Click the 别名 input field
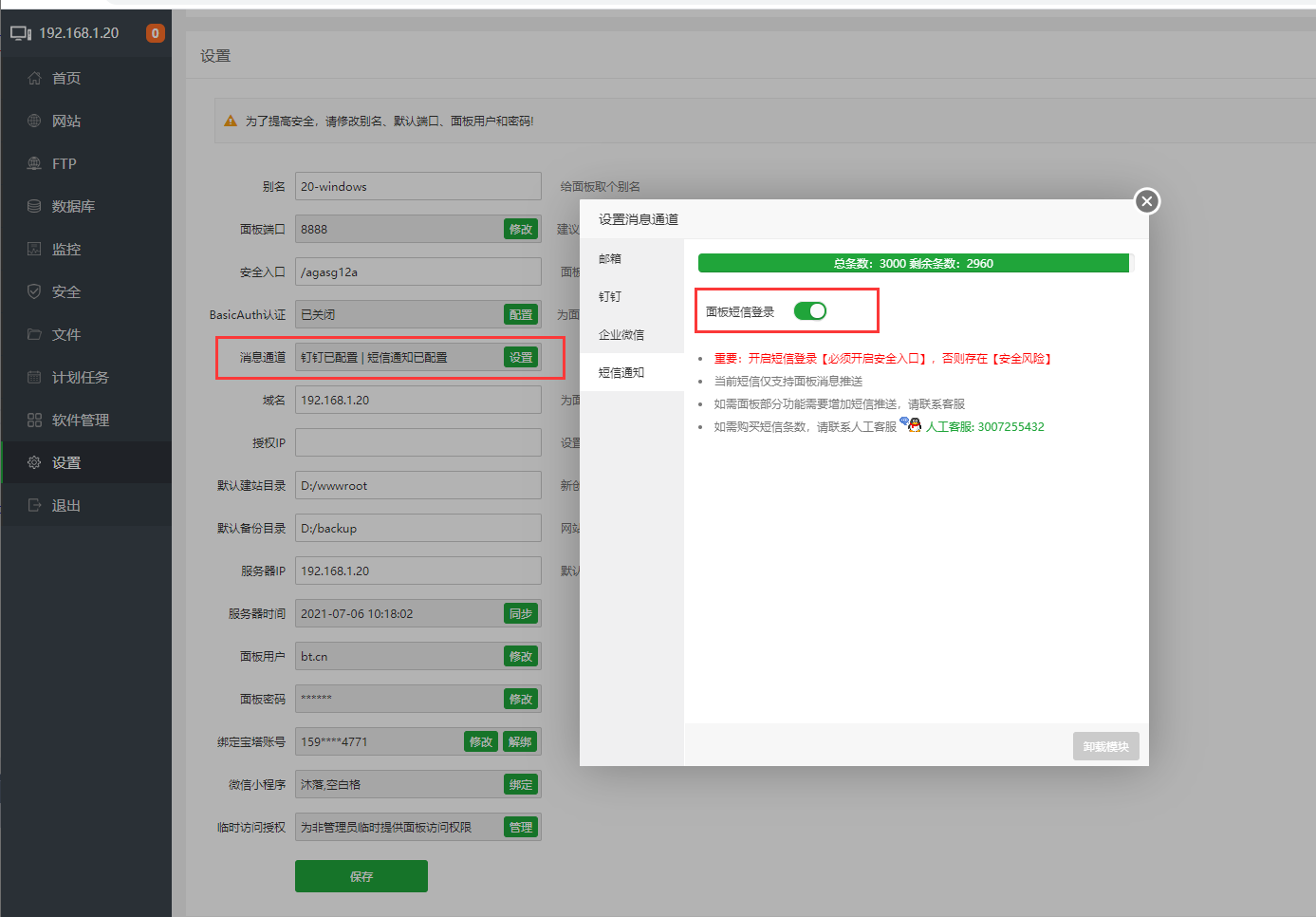The width and height of the screenshot is (1316, 917). (x=418, y=186)
